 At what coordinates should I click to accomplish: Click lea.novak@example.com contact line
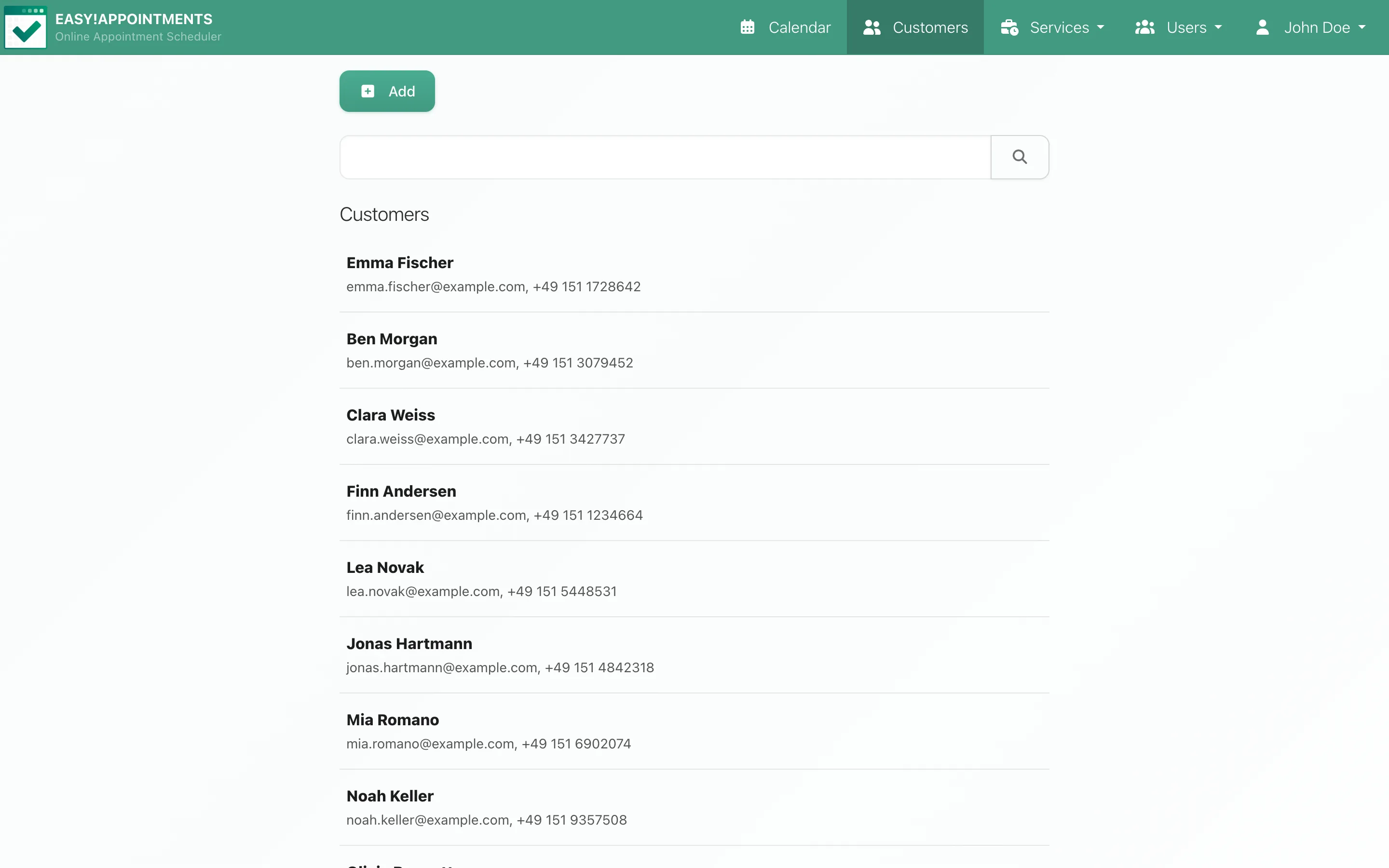point(481,591)
